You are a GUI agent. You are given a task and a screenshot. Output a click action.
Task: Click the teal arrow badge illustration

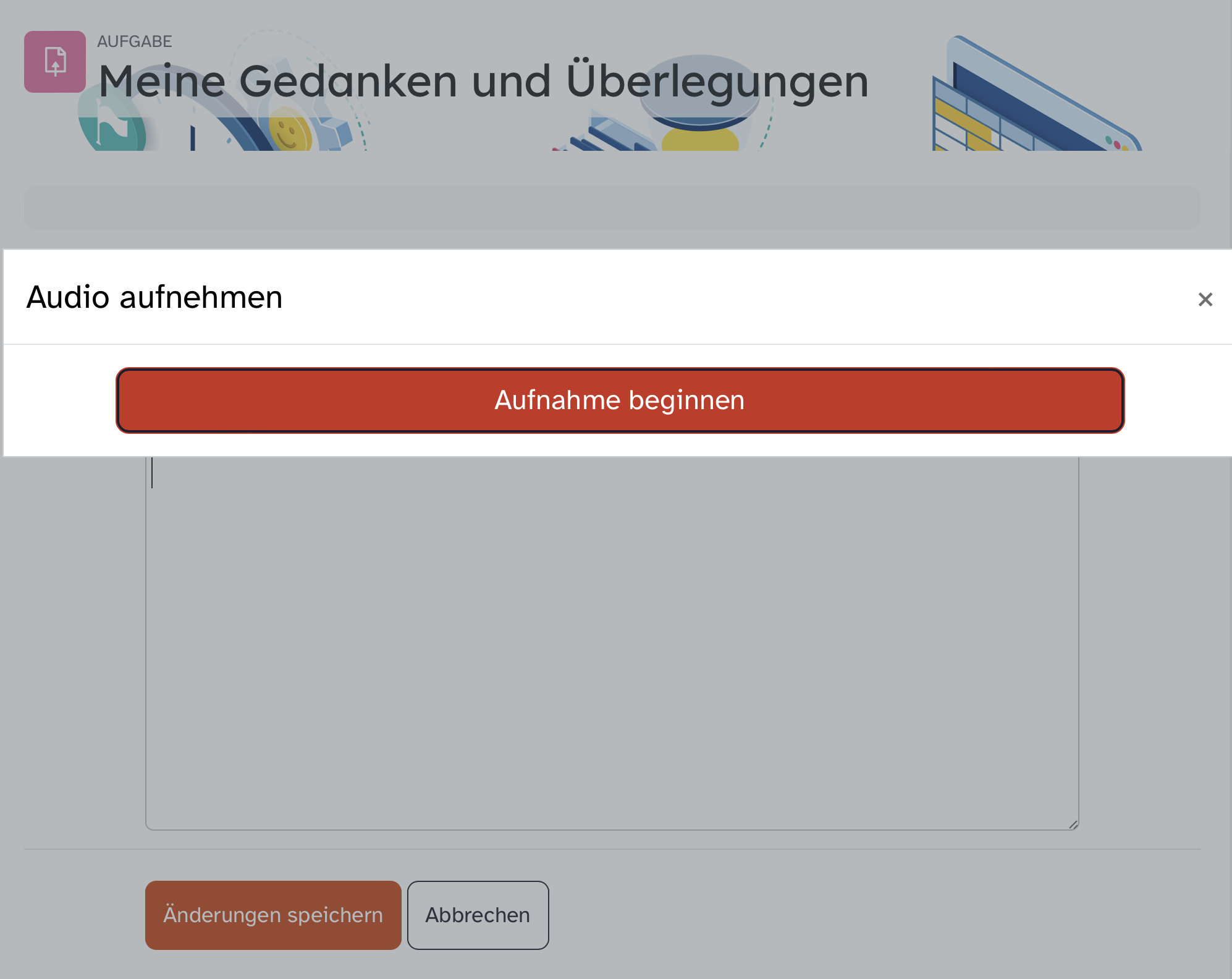(112, 130)
